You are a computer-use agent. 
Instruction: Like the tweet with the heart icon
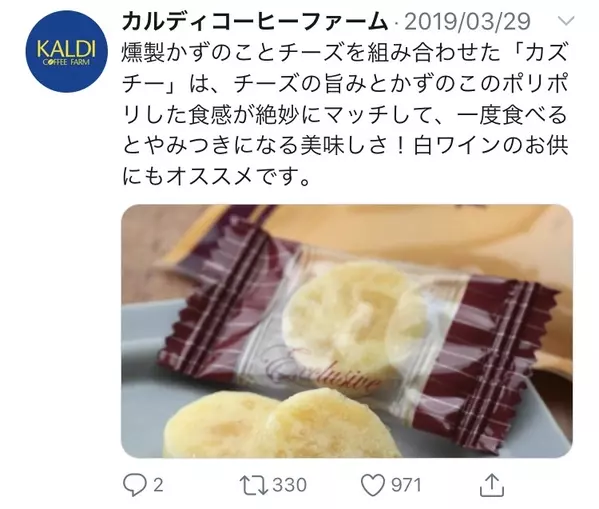[x=373, y=485]
